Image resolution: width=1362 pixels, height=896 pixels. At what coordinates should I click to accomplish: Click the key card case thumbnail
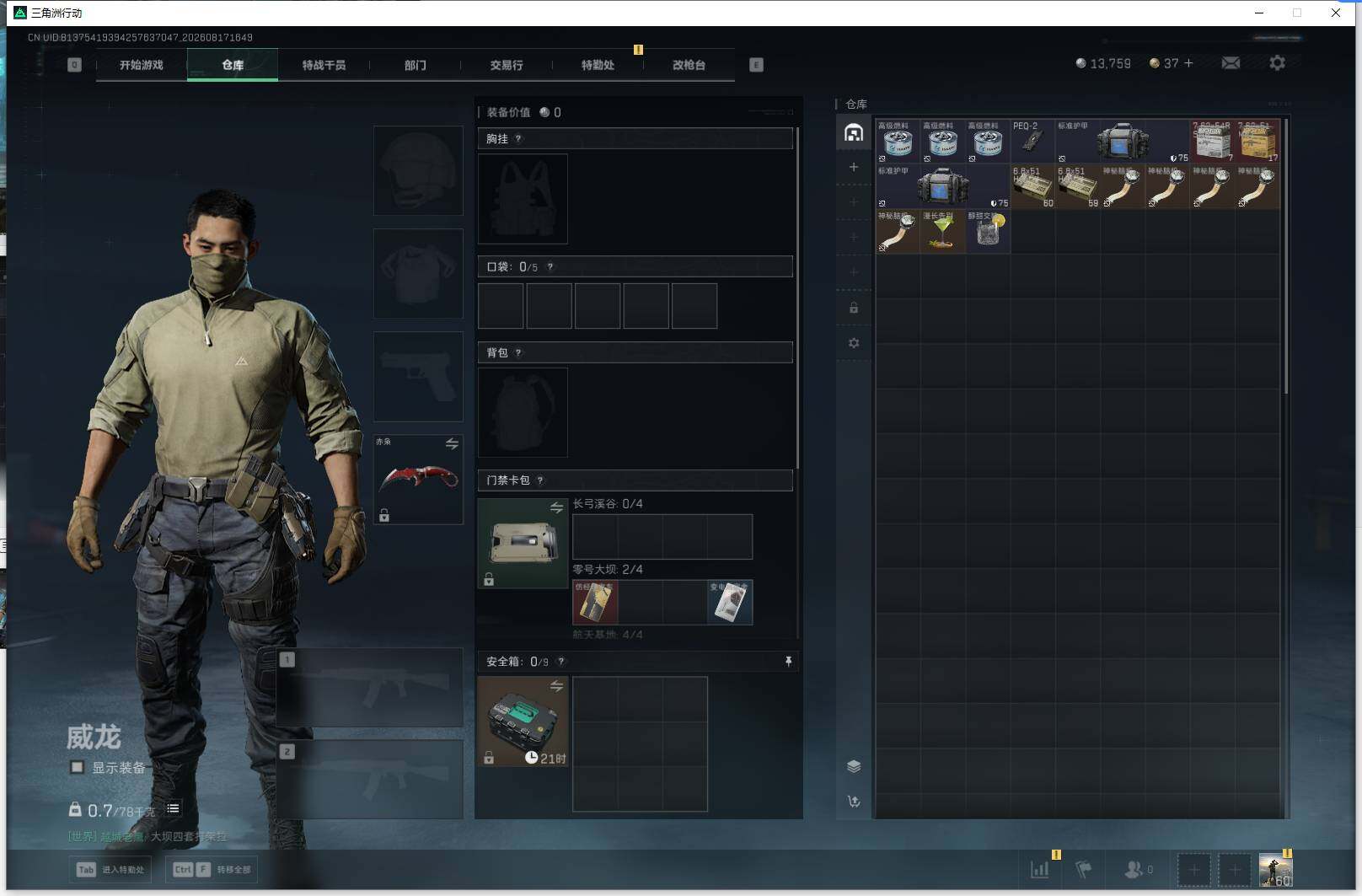(x=523, y=543)
